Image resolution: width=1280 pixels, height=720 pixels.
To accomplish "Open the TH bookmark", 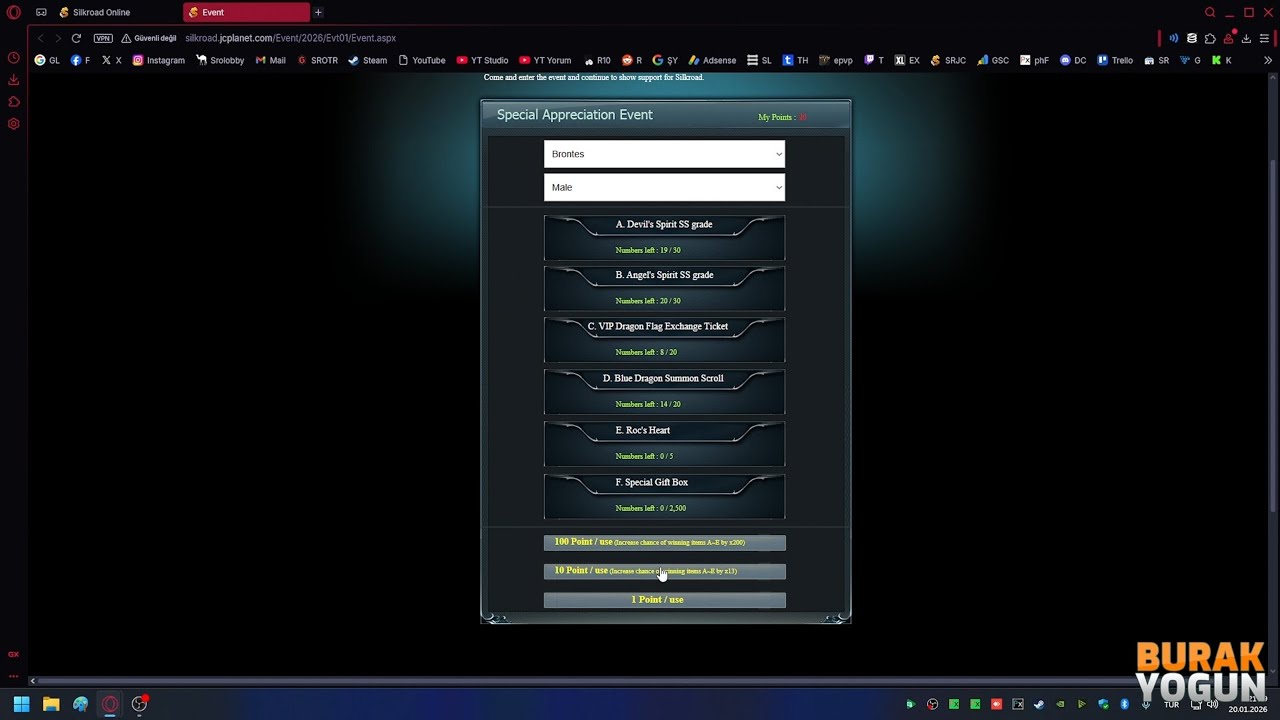I will pyautogui.click(x=795, y=60).
